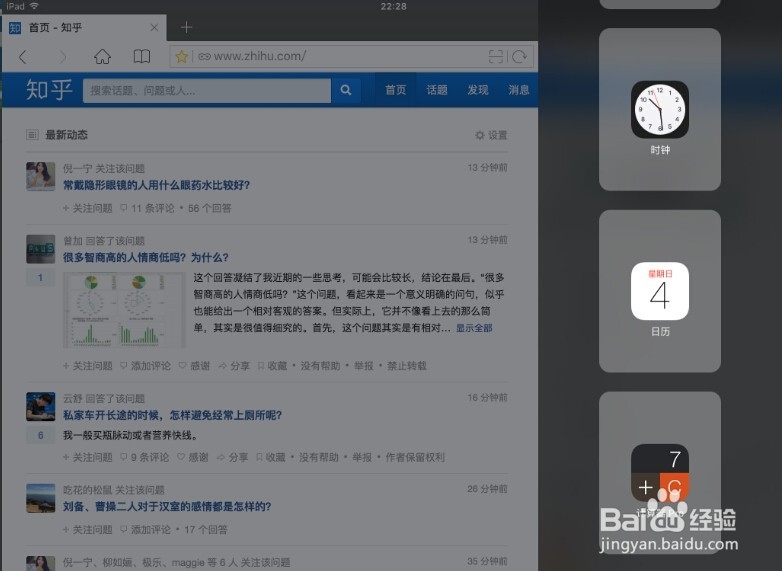Image resolution: width=782 pixels, height=571 pixels.
Task: Open 倪一宁's avatar in first feed item
Action: 40,176
